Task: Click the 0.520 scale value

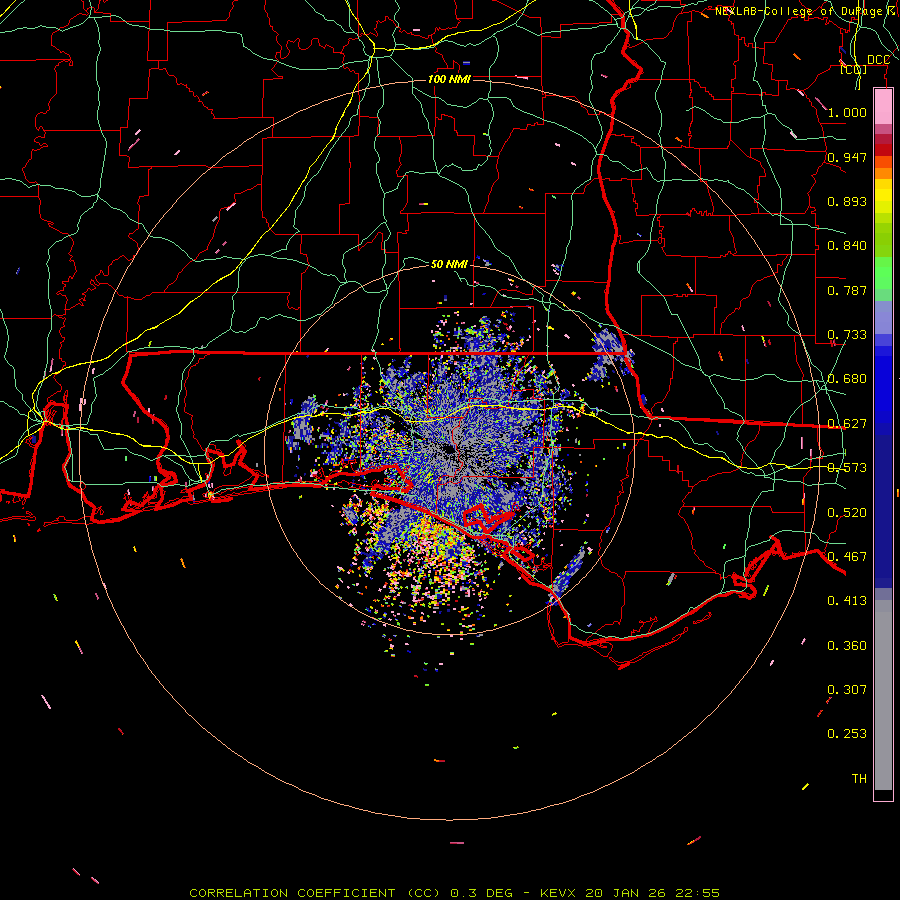Action: [847, 513]
